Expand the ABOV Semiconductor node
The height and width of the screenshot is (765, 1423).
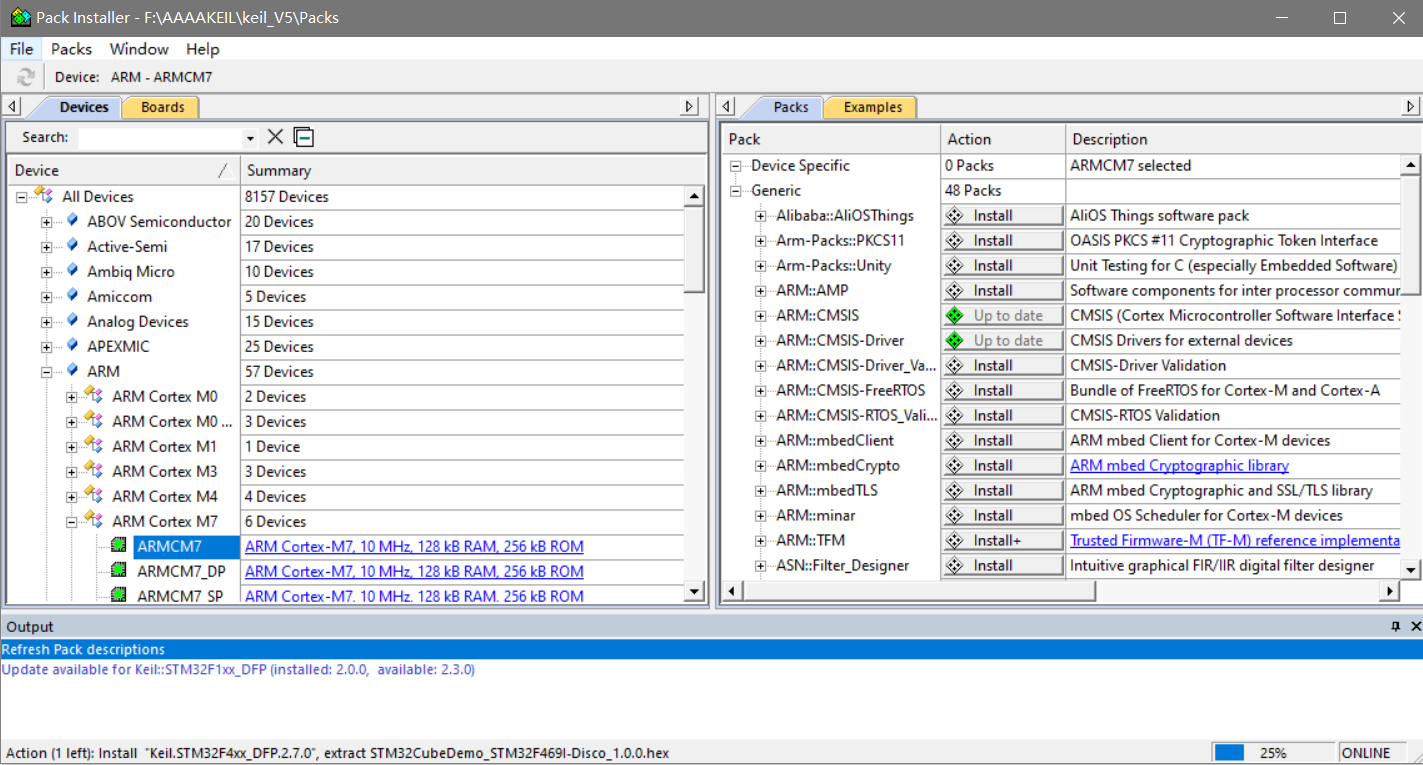pyautogui.click(x=46, y=222)
